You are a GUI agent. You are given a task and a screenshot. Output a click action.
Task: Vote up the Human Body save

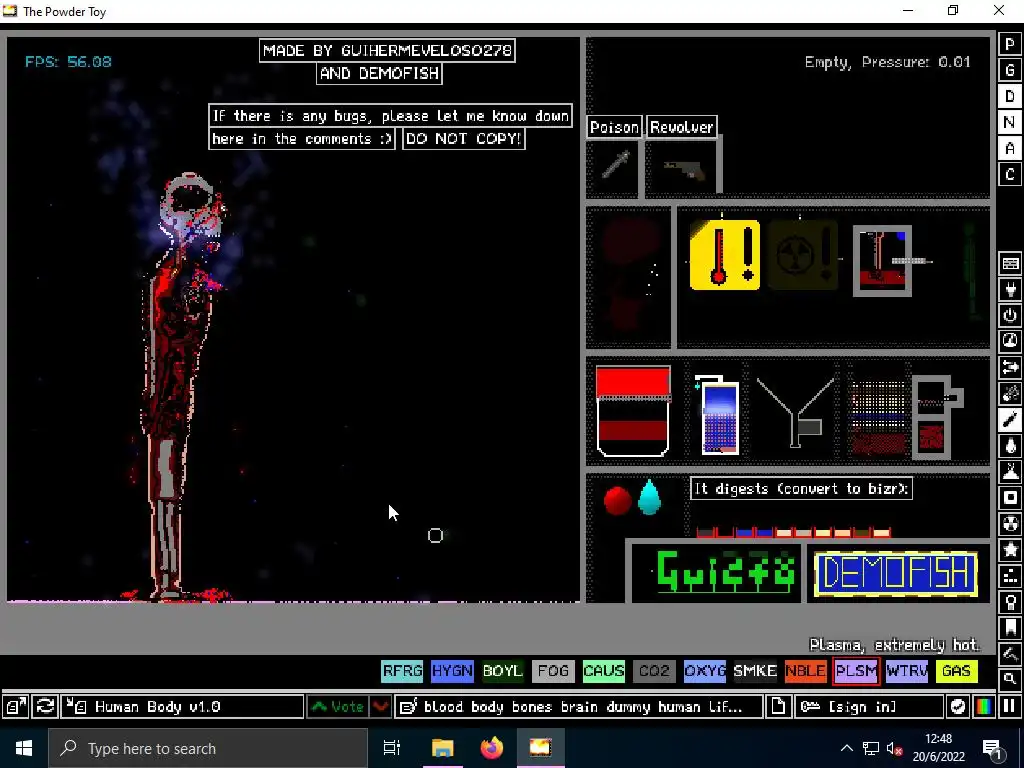point(338,707)
